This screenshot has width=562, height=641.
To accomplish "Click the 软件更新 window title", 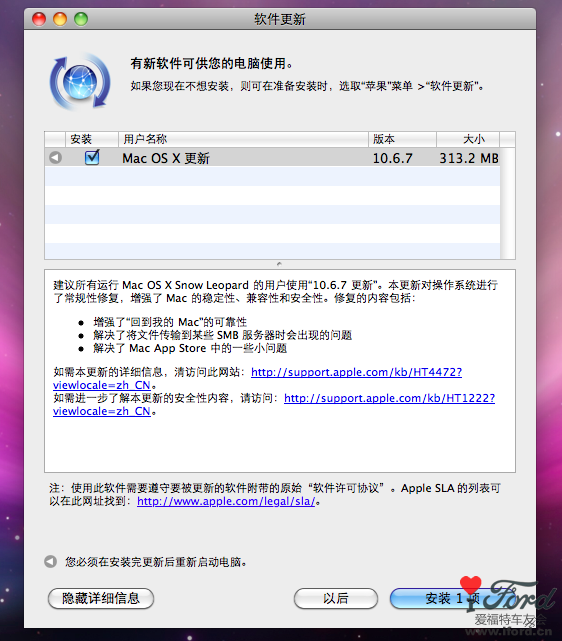I will (x=280, y=19).
